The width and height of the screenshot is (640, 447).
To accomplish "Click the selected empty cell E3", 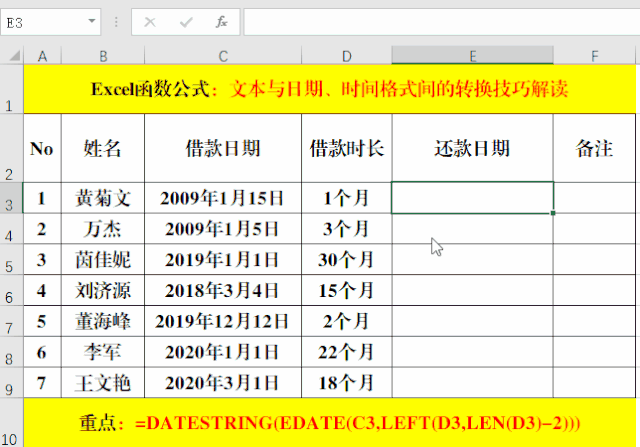I will [x=472, y=198].
